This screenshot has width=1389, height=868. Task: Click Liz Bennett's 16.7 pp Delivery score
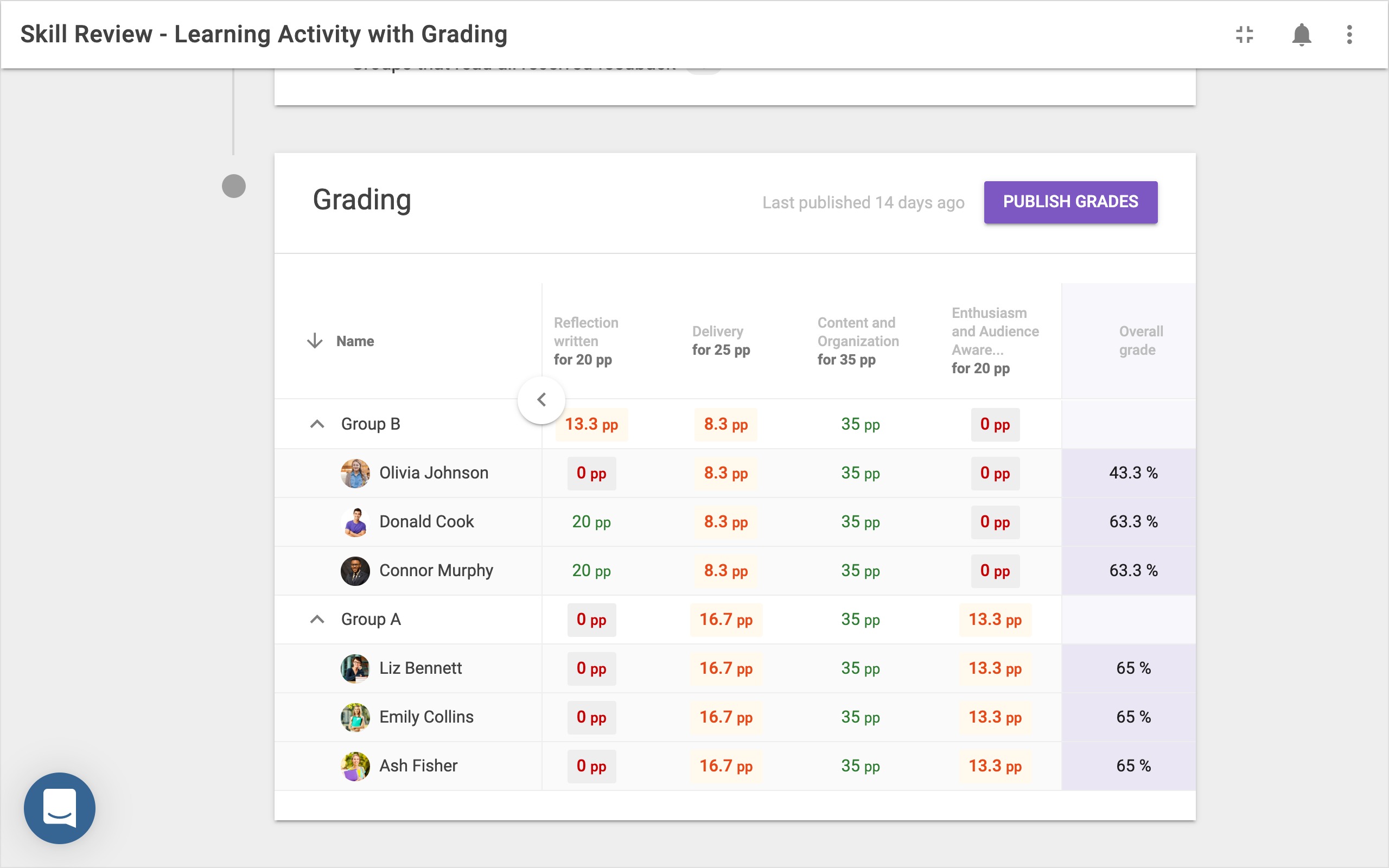[x=725, y=668]
